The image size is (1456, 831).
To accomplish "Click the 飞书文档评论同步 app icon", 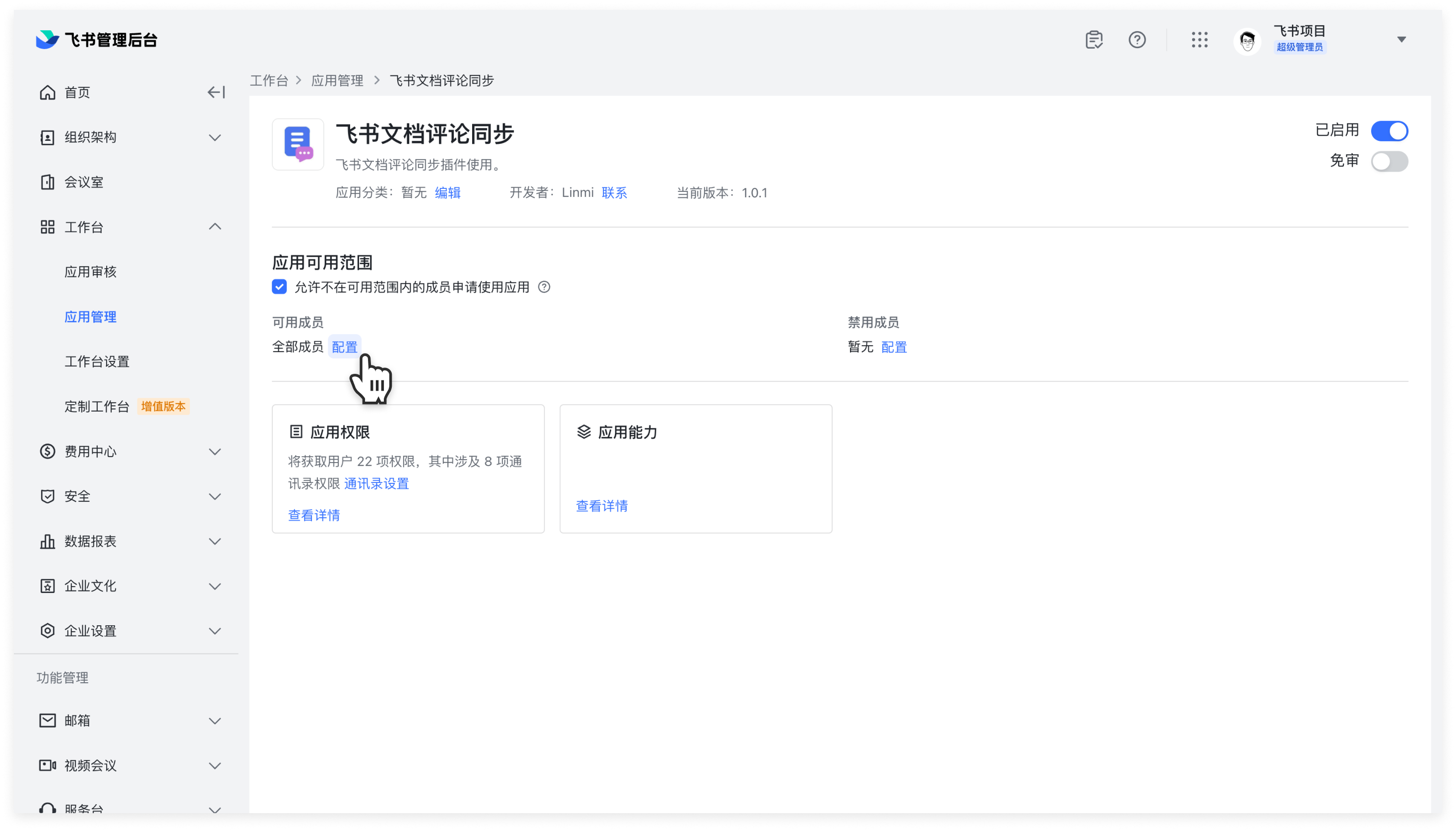I will (298, 144).
